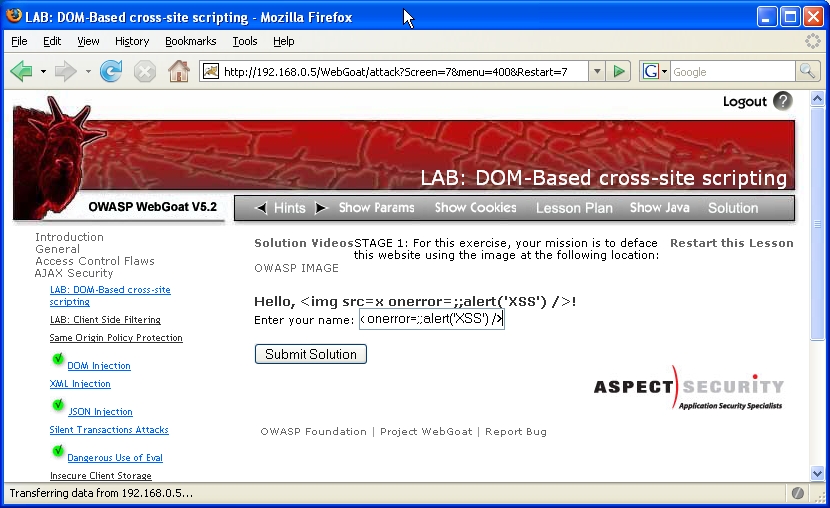Click the green Go arrow button
This screenshot has height=508, width=830.
click(620, 71)
